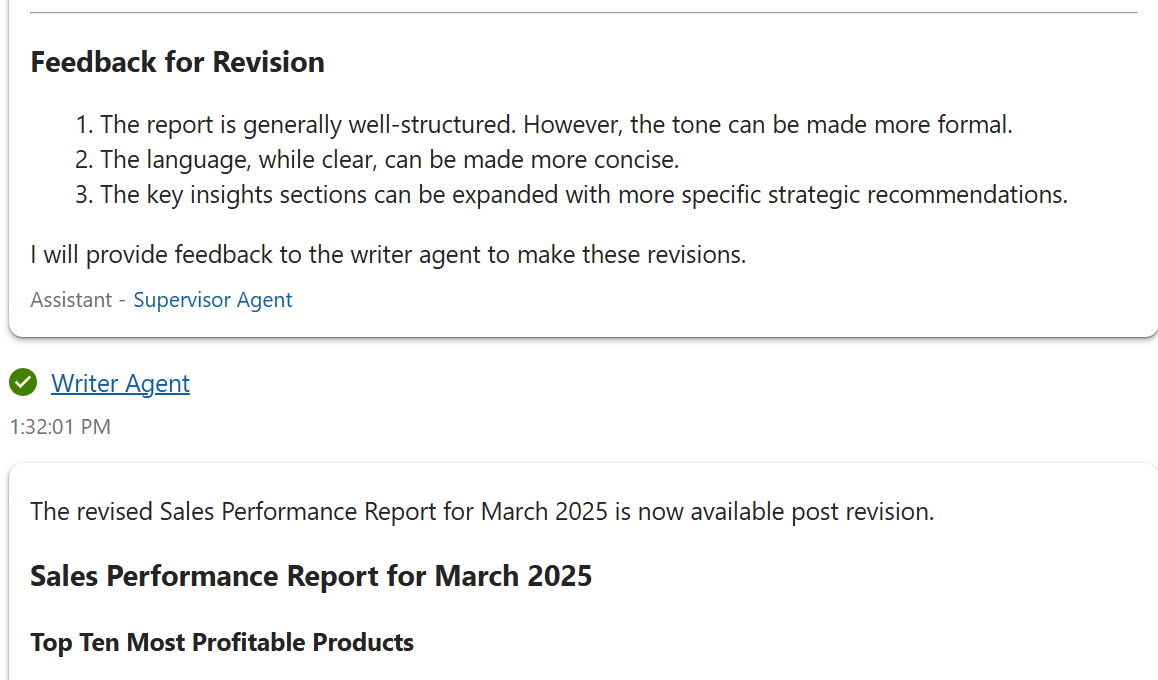Select the Top Ten Most Profitable Products heading
Screen dimensions: 1158x680
tap(222, 642)
